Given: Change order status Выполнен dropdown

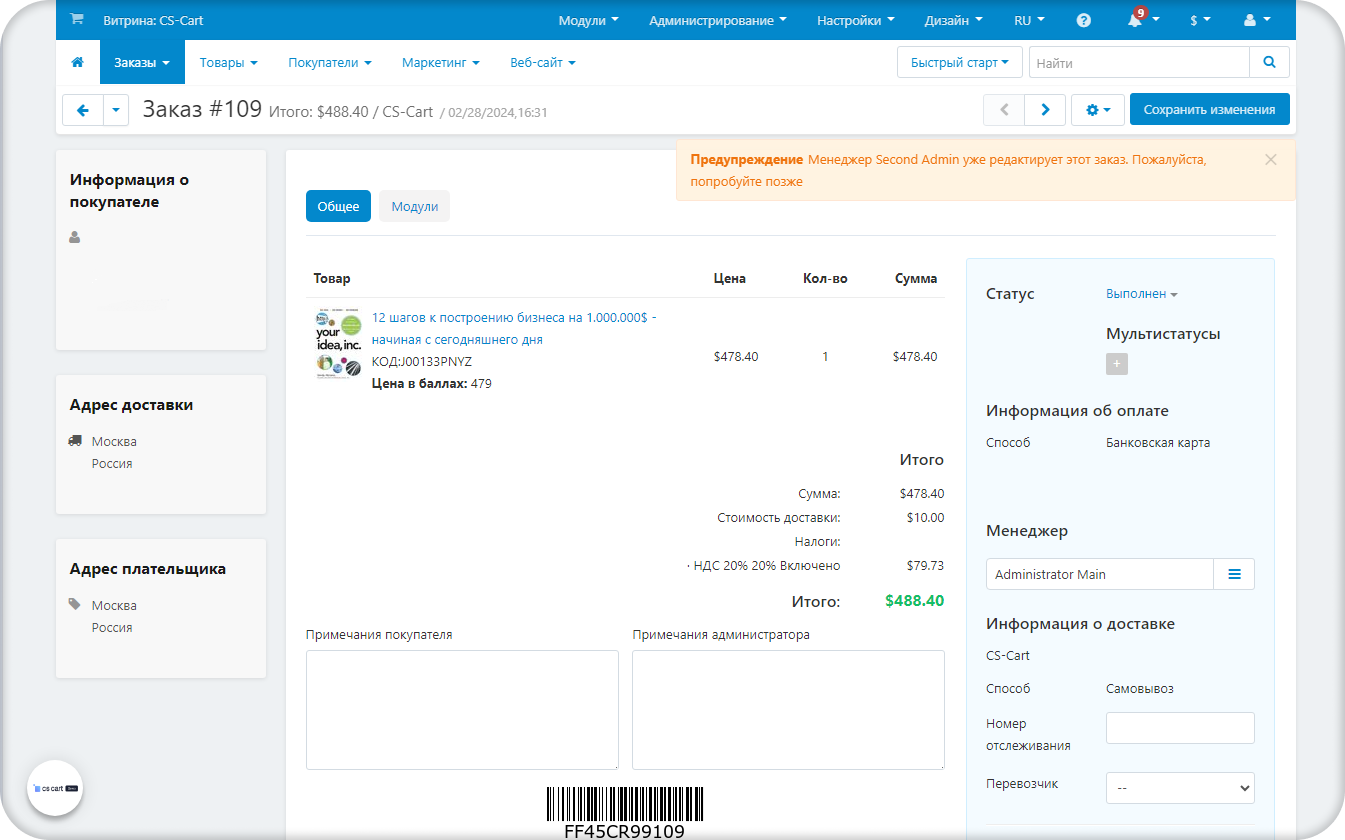Looking at the screenshot, I should pos(1142,294).
